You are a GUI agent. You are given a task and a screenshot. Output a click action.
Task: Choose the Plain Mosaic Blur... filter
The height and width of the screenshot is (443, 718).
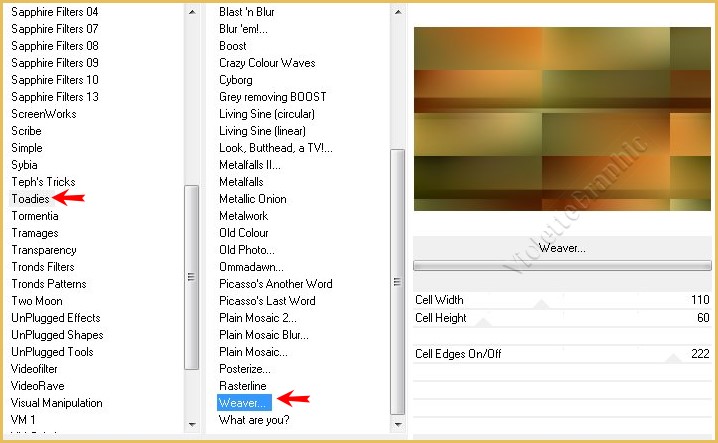(263, 335)
